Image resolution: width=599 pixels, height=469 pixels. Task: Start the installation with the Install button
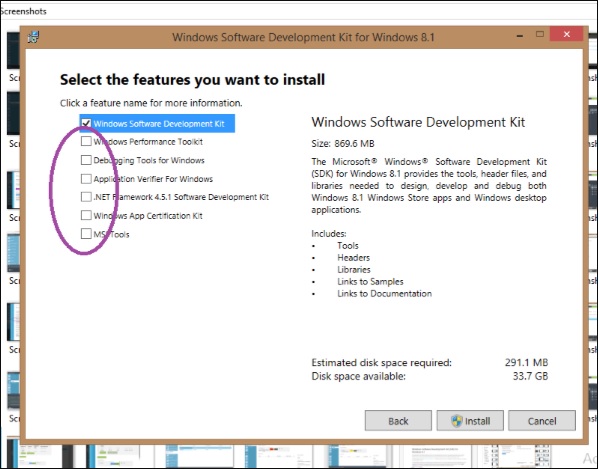pyautogui.click(x=470, y=420)
